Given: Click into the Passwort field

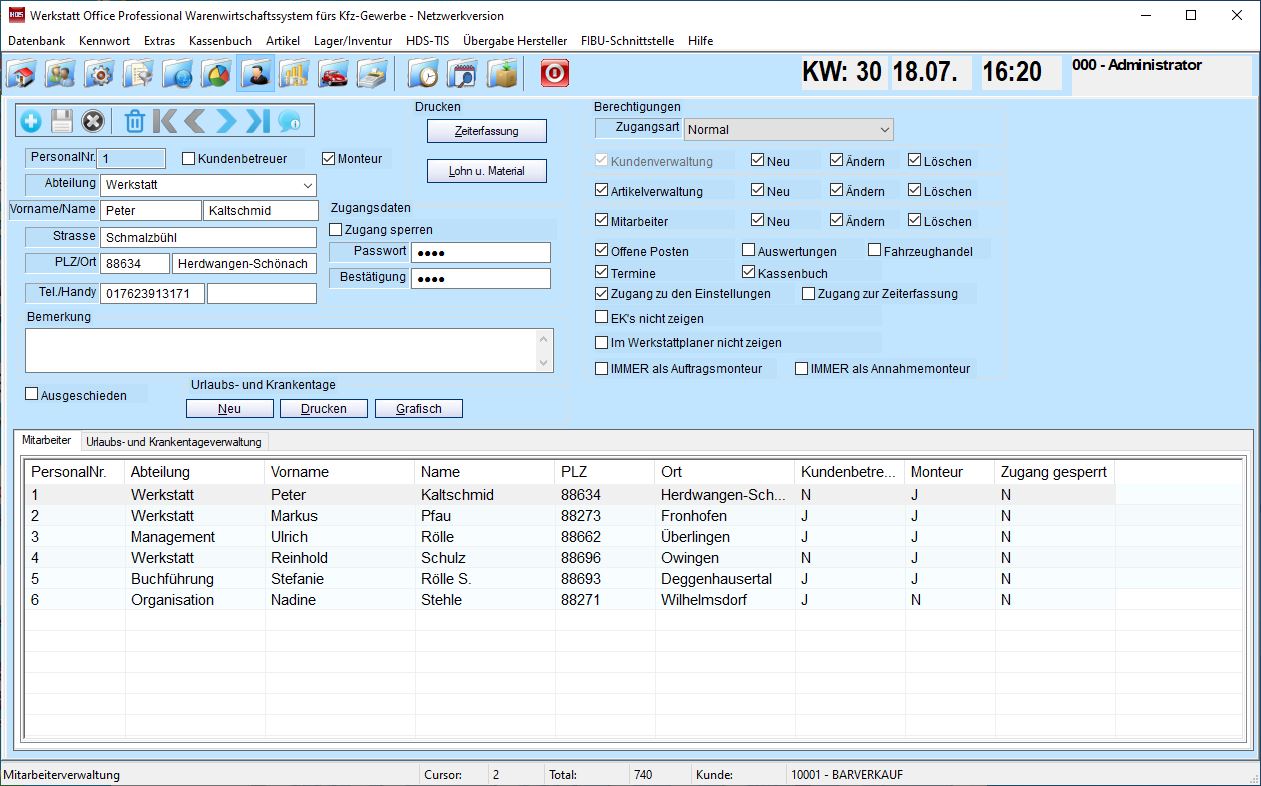Looking at the screenshot, I should [481, 252].
